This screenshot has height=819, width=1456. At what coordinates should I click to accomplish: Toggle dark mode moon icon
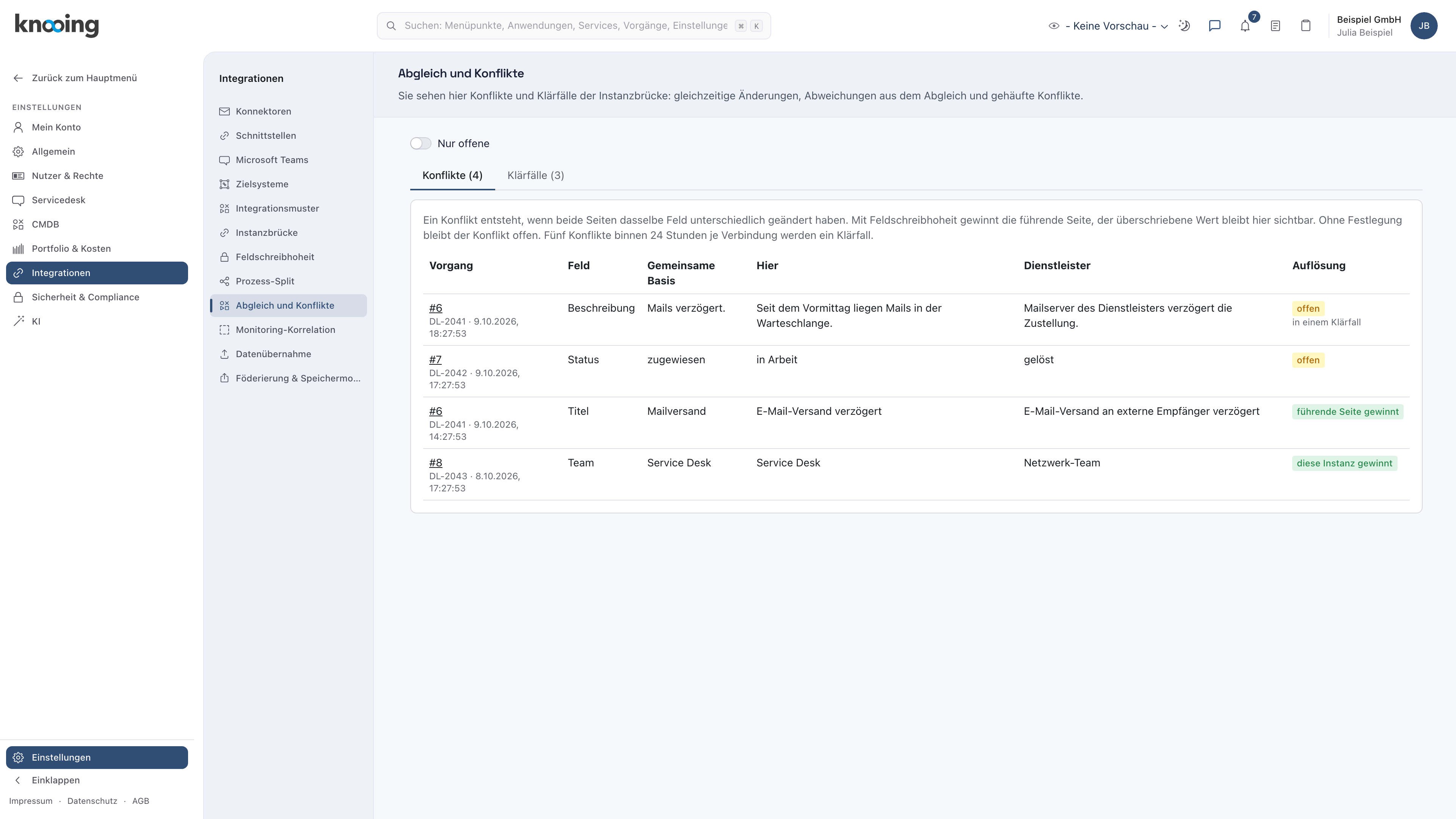tap(1184, 26)
